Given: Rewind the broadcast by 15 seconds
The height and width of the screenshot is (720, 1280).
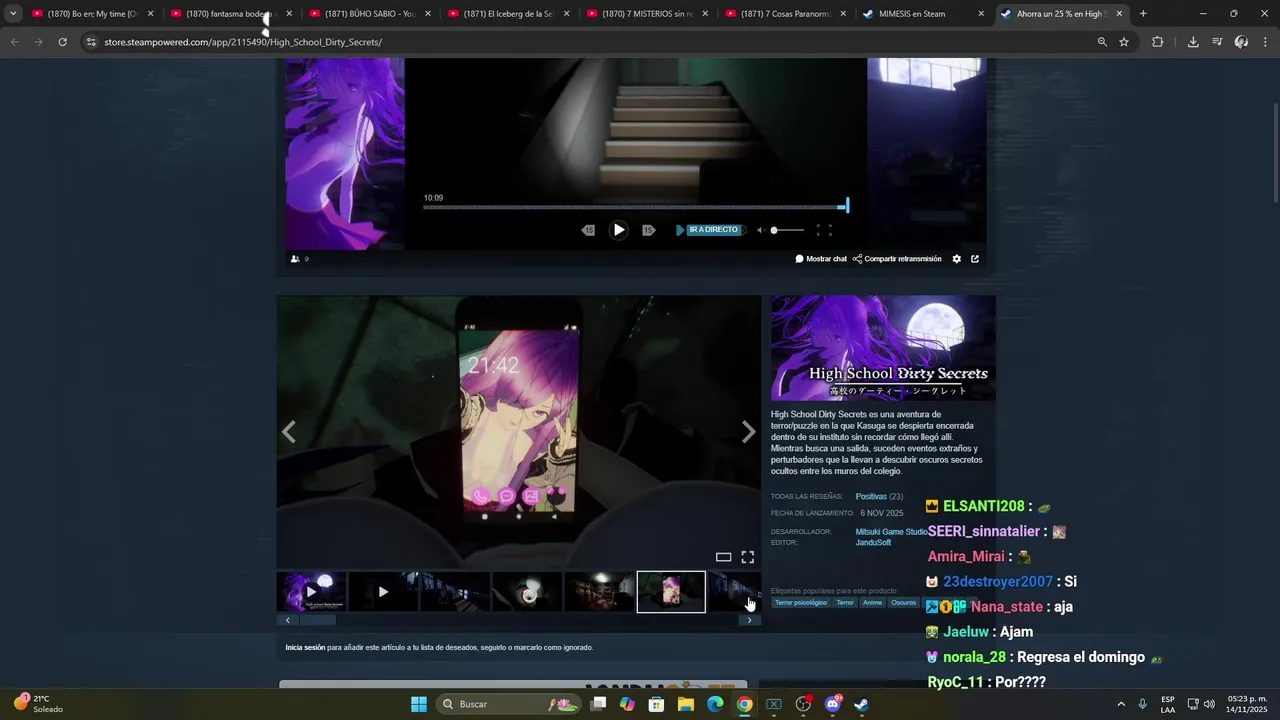Looking at the screenshot, I should coord(588,230).
